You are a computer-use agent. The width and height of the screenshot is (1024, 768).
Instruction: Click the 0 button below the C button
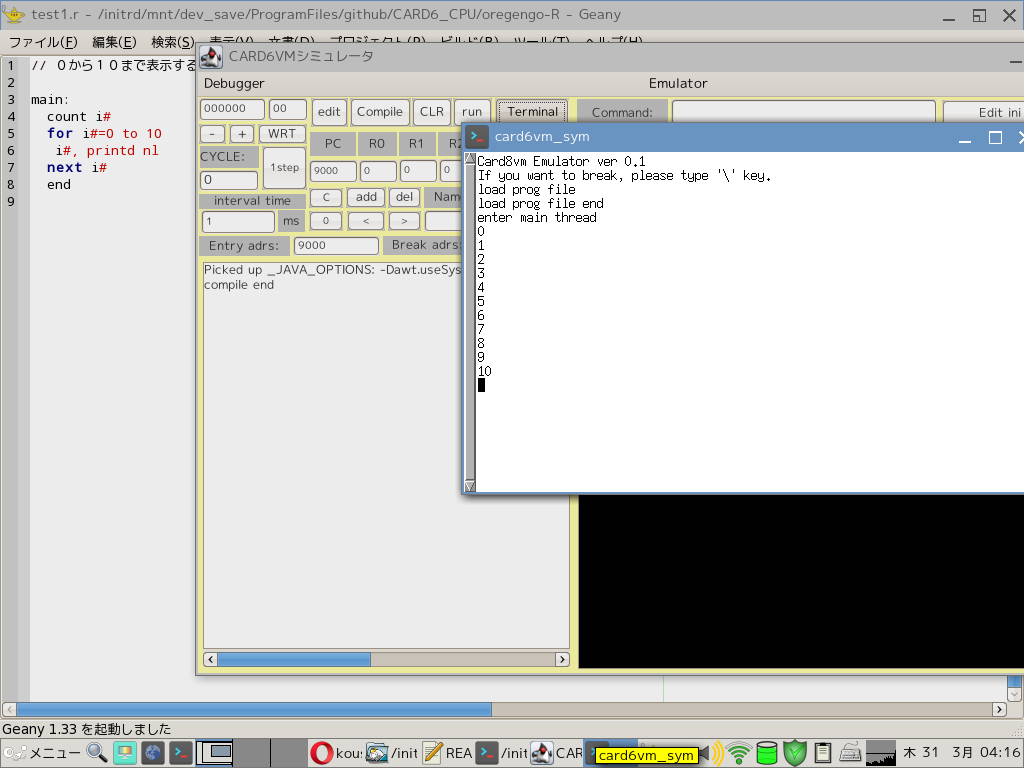(x=326, y=221)
